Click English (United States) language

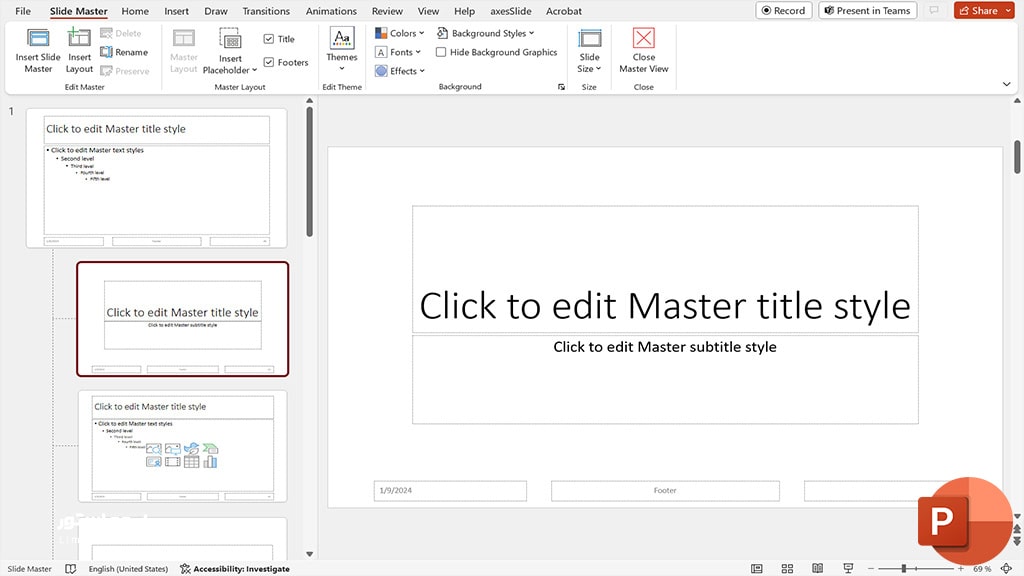128,569
